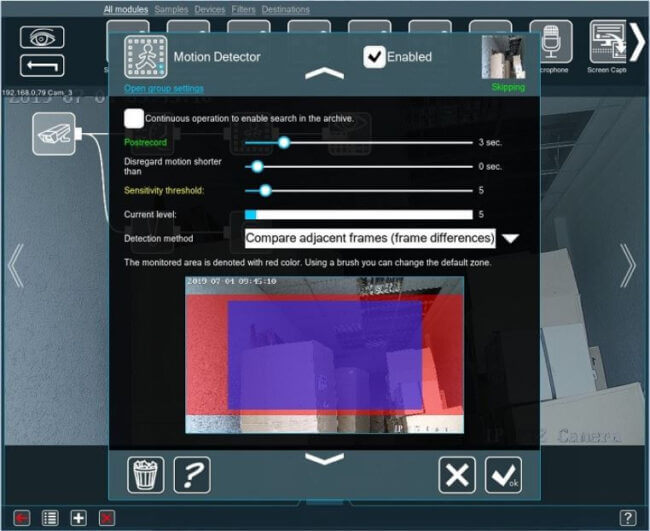
Task: Click the back arrow button
Action: click(42, 65)
